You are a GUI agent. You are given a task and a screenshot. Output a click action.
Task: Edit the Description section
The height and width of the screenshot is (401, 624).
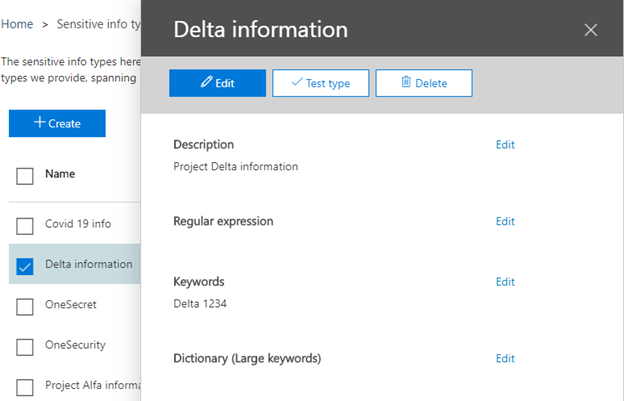coord(505,145)
